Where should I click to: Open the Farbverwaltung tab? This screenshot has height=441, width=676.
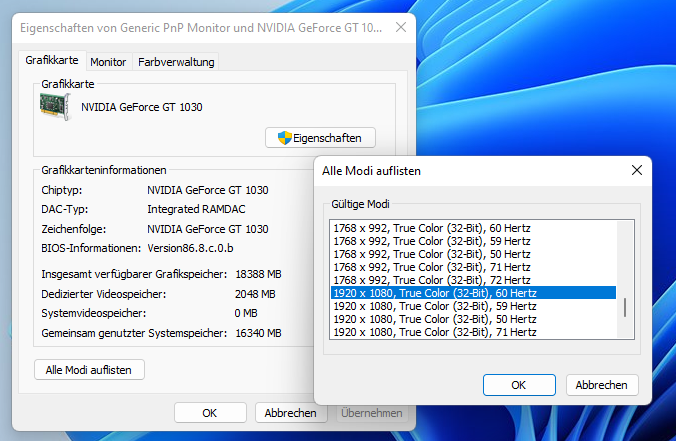point(176,62)
